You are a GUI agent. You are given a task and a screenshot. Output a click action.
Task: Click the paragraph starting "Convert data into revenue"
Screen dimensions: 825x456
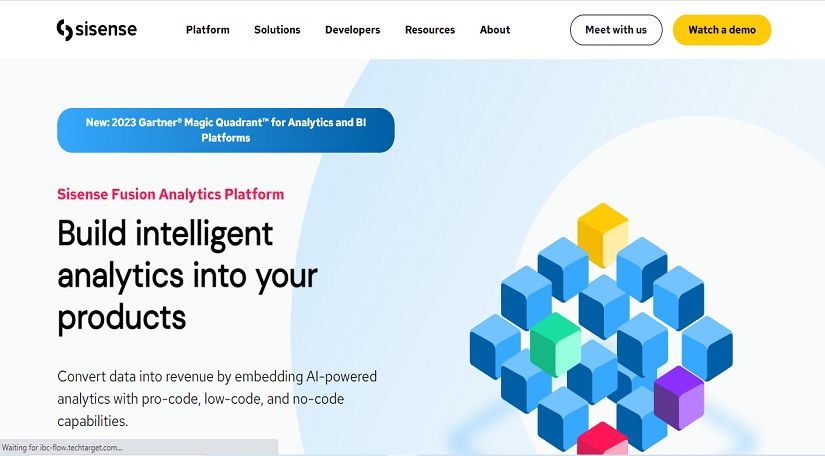pyautogui.click(x=217, y=399)
